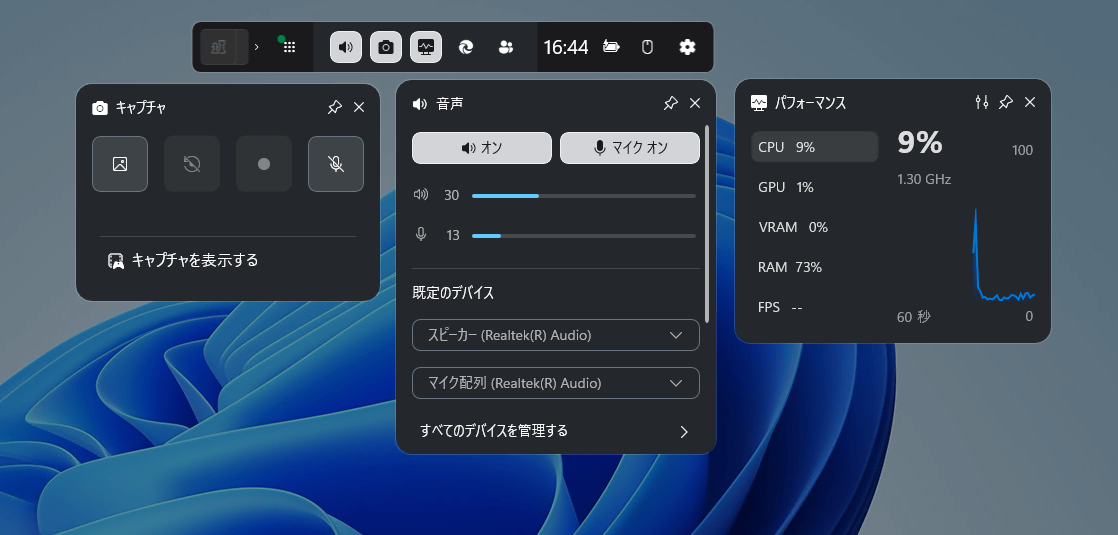Click the microphone icon beside 13
Viewport: 1118px width, 535px height.
(x=421, y=235)
